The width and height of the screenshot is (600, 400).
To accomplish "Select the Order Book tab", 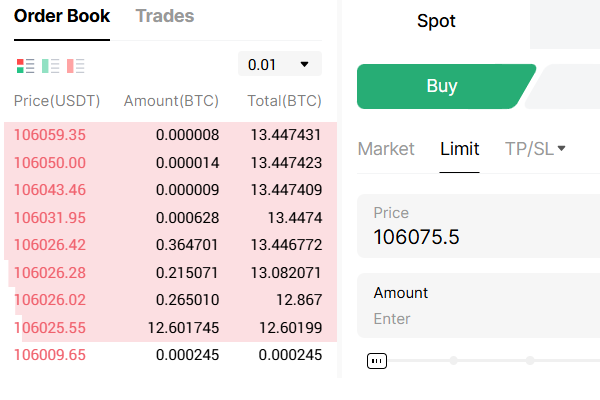I will (62, 16).
